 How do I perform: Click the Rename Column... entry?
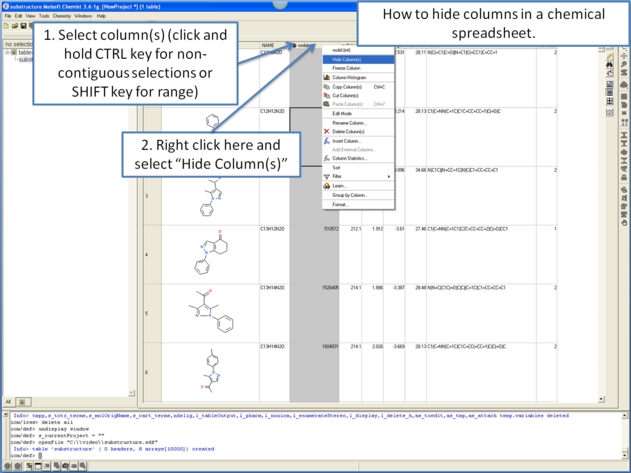349,123
